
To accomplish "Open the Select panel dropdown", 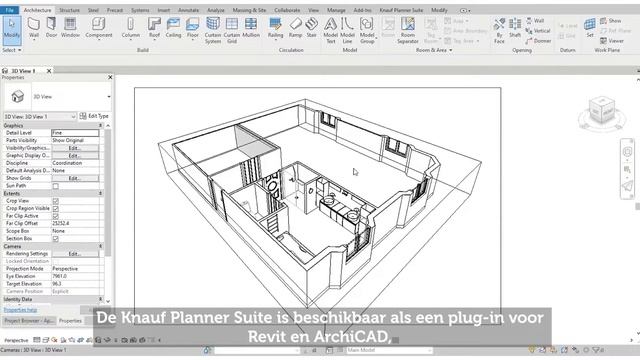I will coord(12,50).
